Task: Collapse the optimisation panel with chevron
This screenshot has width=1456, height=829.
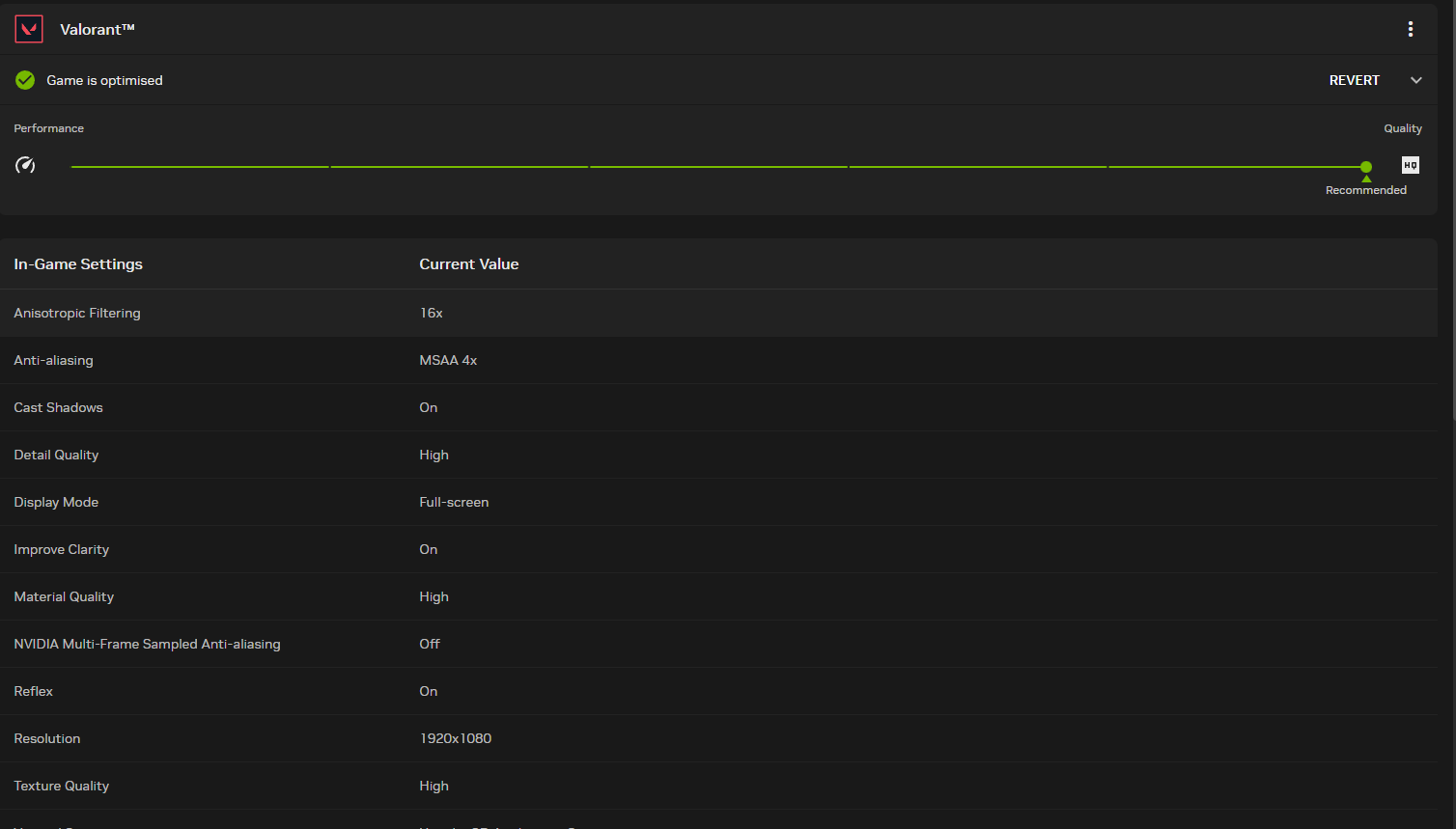Action: click(x=1416, y=80)
